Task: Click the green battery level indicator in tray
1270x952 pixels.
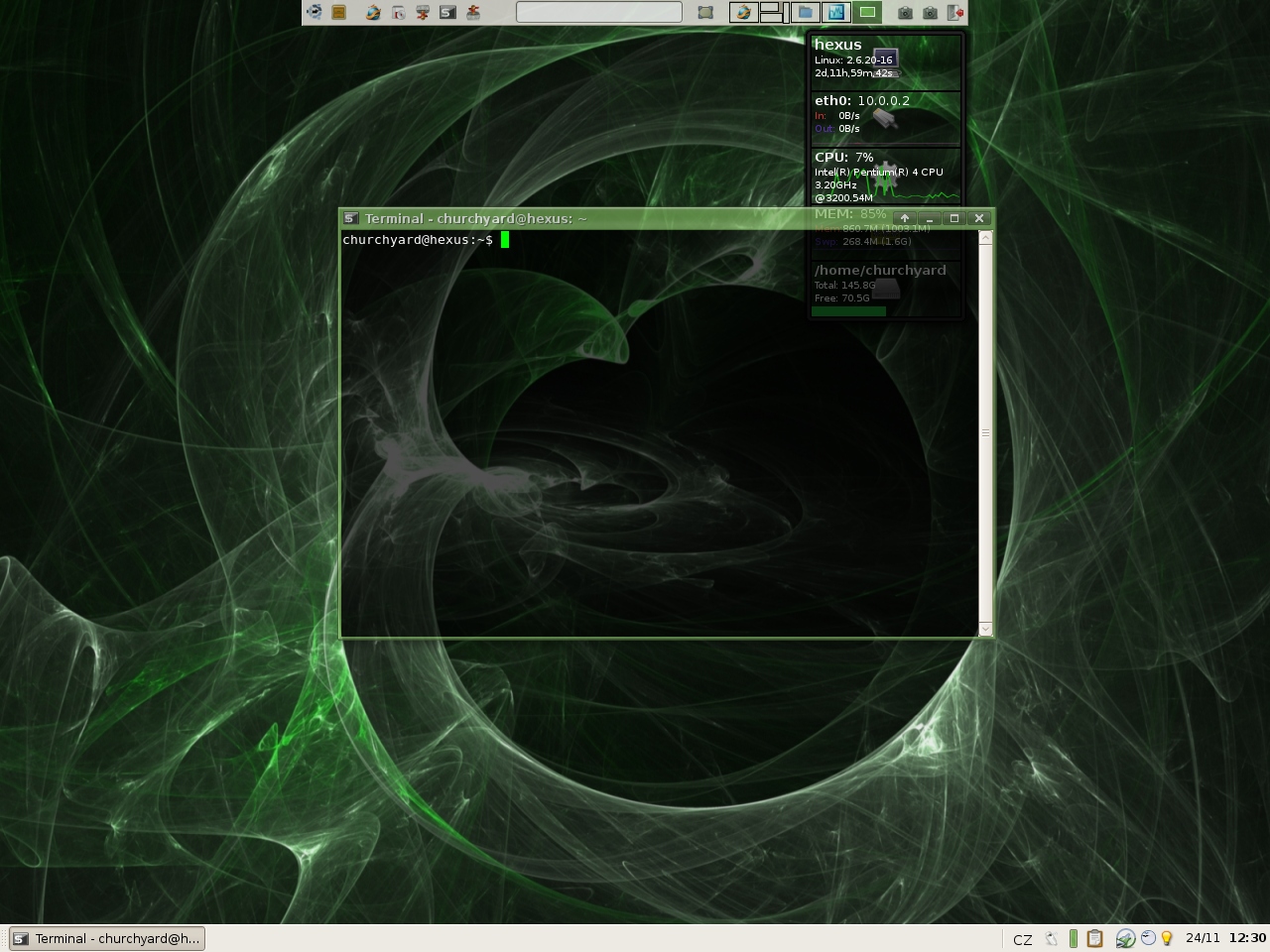Action: [x=1074, y=938]
